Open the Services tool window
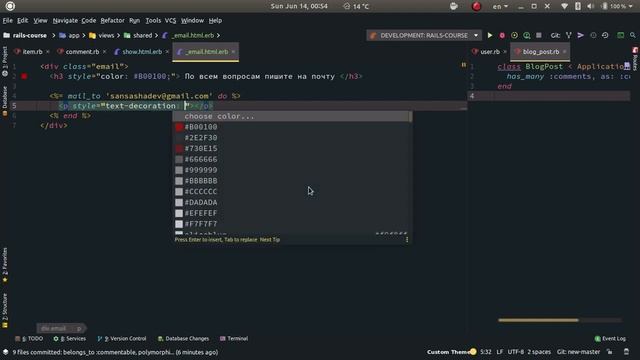Screen dimensions: 640x360 pos(70,338)
